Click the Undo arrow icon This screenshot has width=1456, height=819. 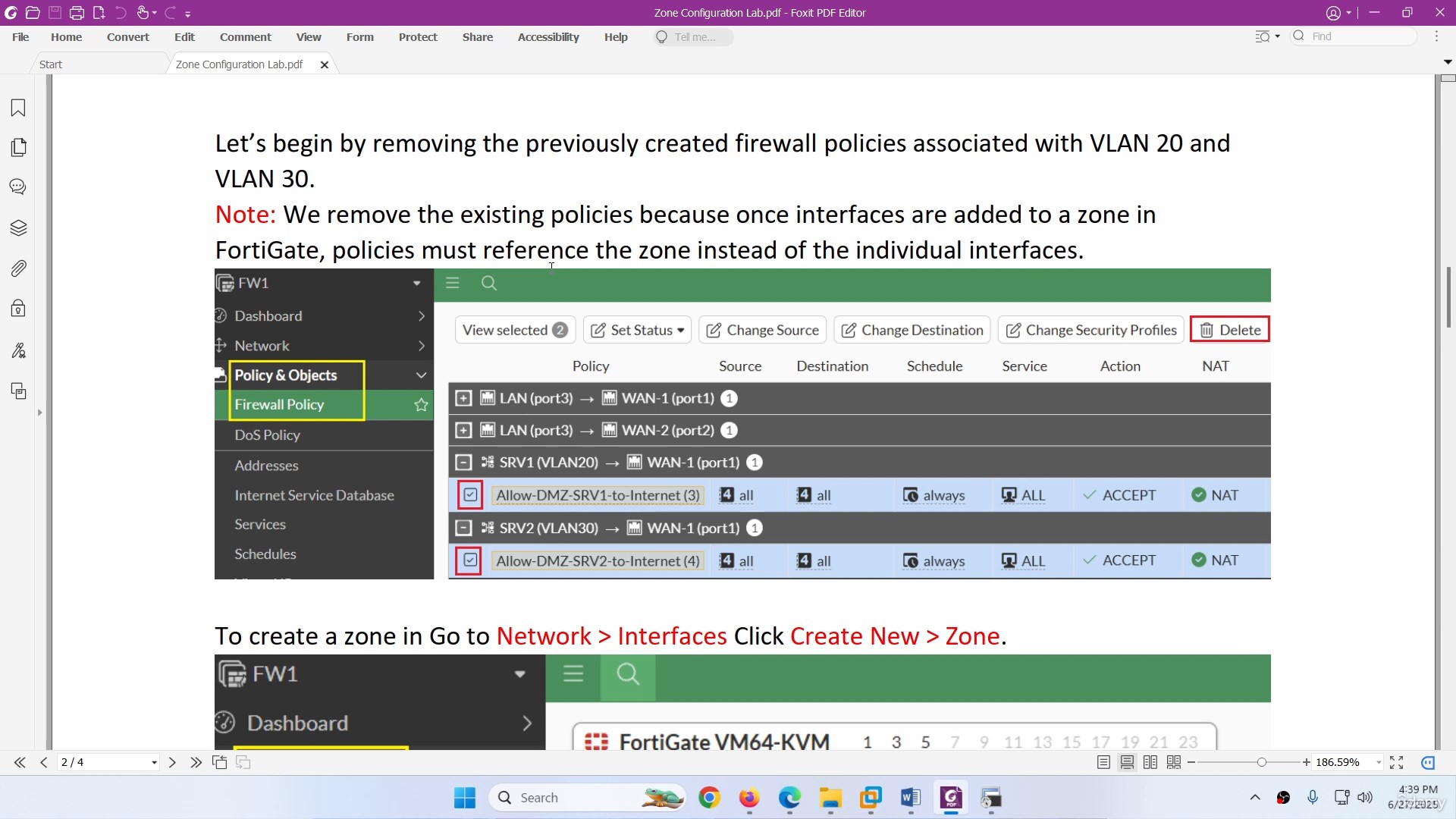tap(121, 13)
